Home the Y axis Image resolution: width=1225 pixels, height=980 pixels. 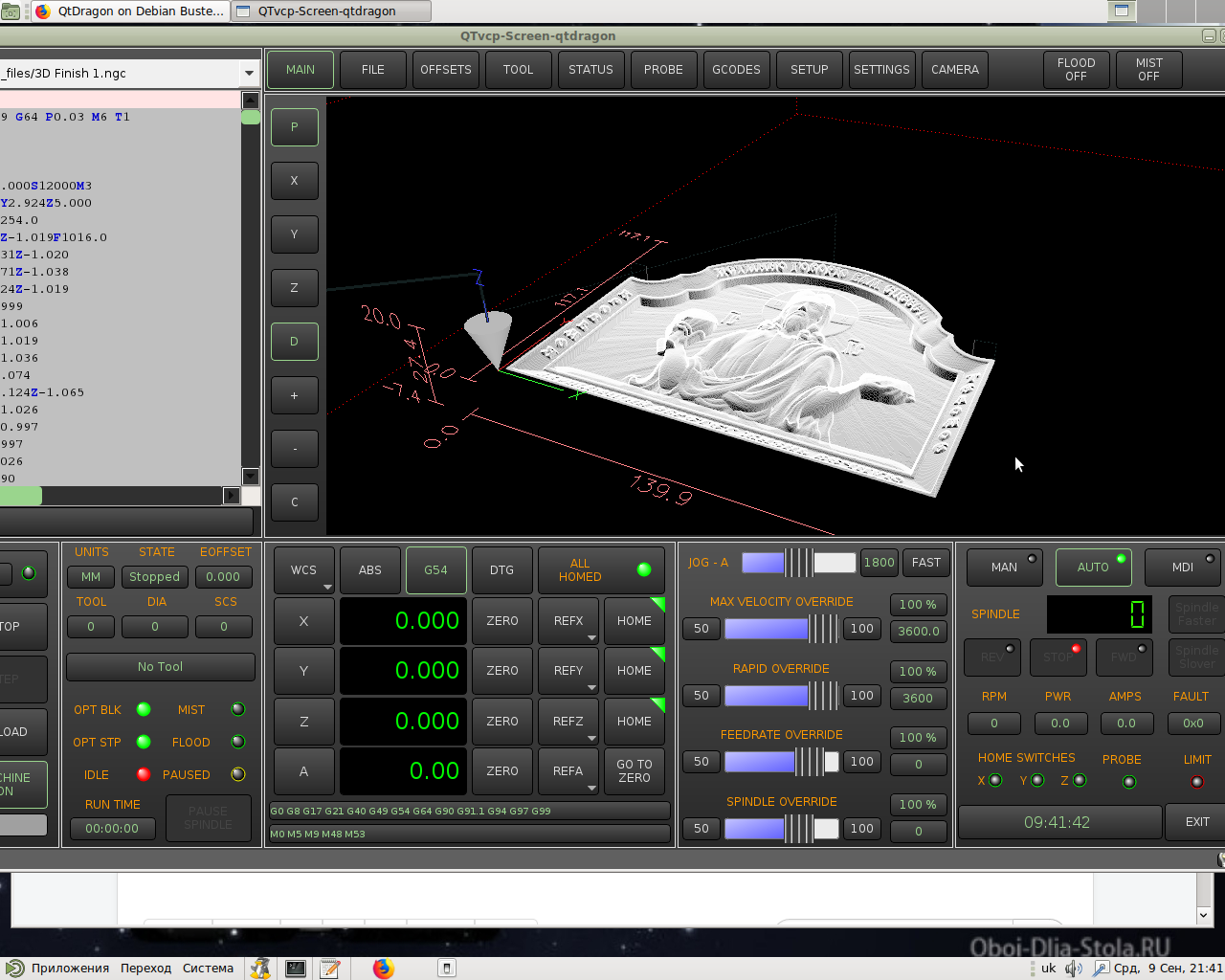coord(634,671)
